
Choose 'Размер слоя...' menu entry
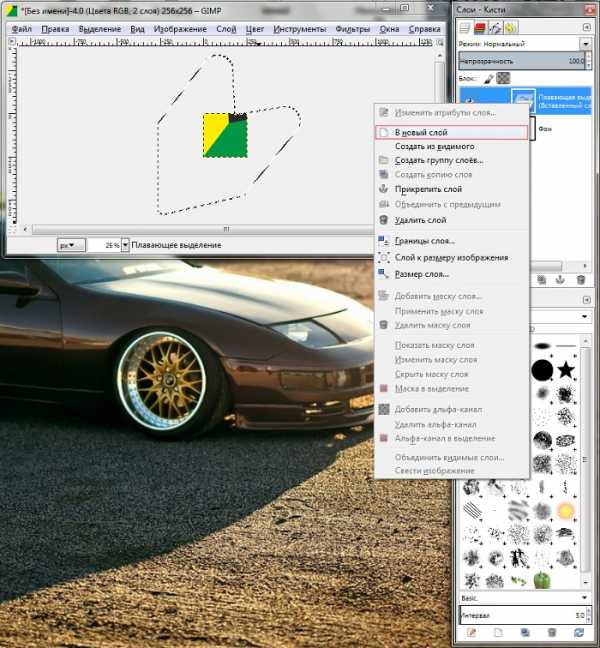[452, 274]
